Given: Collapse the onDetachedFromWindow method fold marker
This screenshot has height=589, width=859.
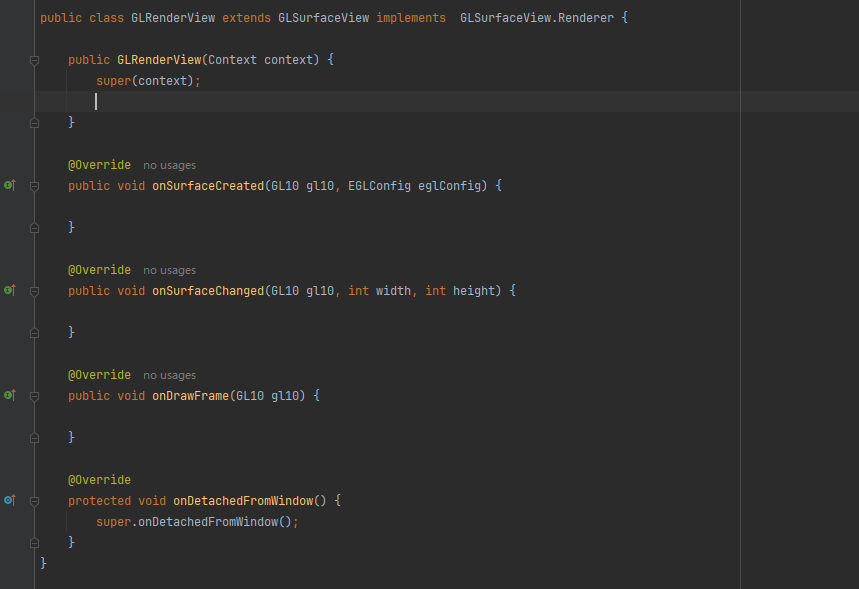Looking at the screenshot, I should point(34,500).
